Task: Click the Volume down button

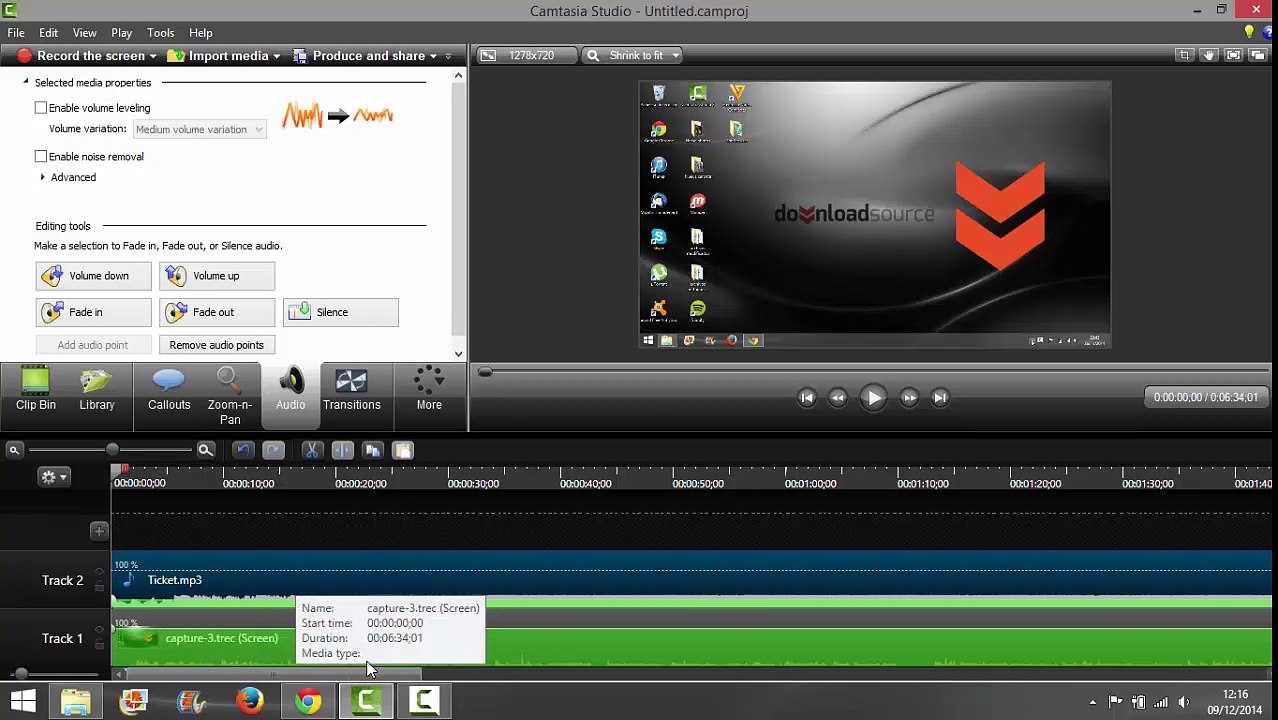Action: tap(93, 276)
